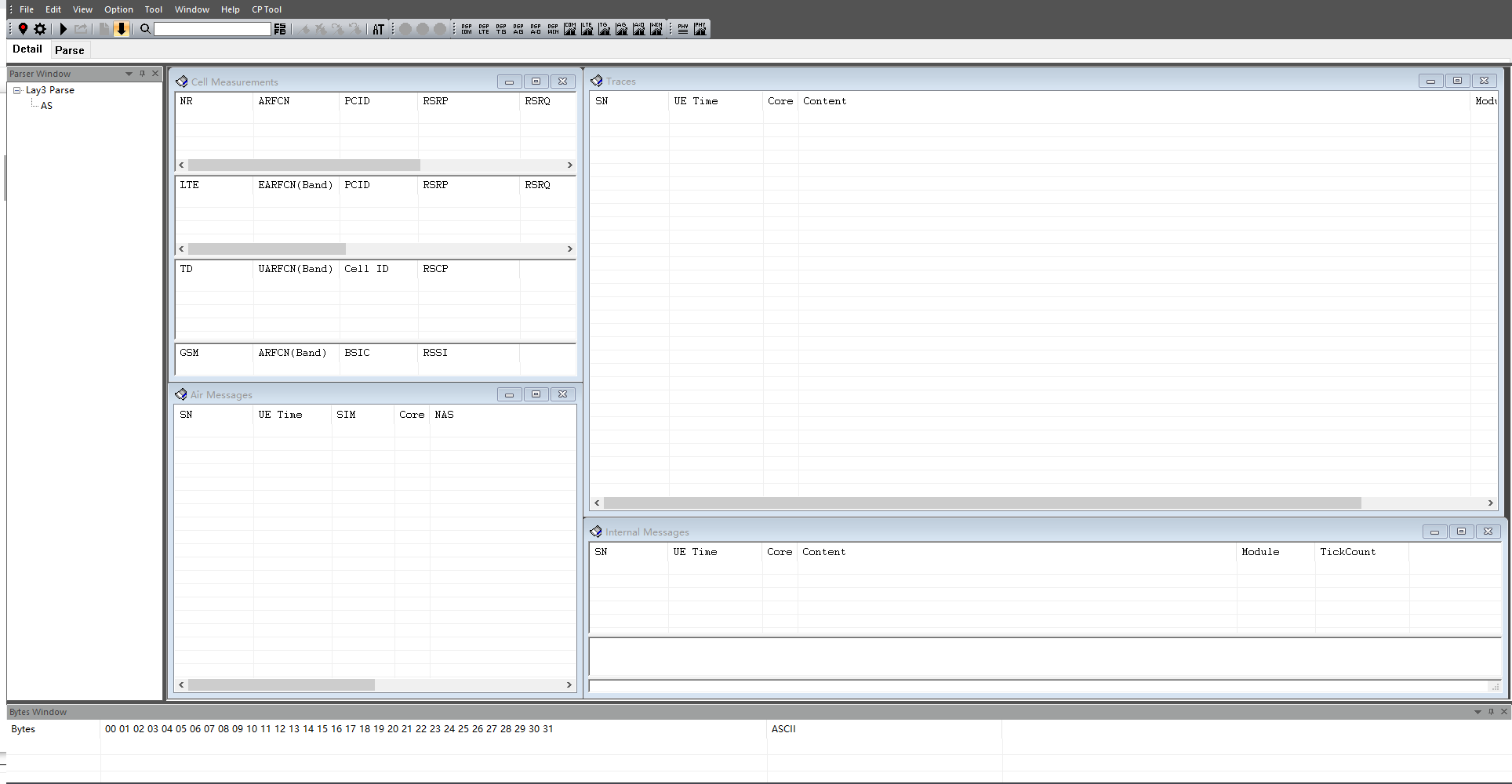Open the LTE chart icon

[x=587, y=29]
